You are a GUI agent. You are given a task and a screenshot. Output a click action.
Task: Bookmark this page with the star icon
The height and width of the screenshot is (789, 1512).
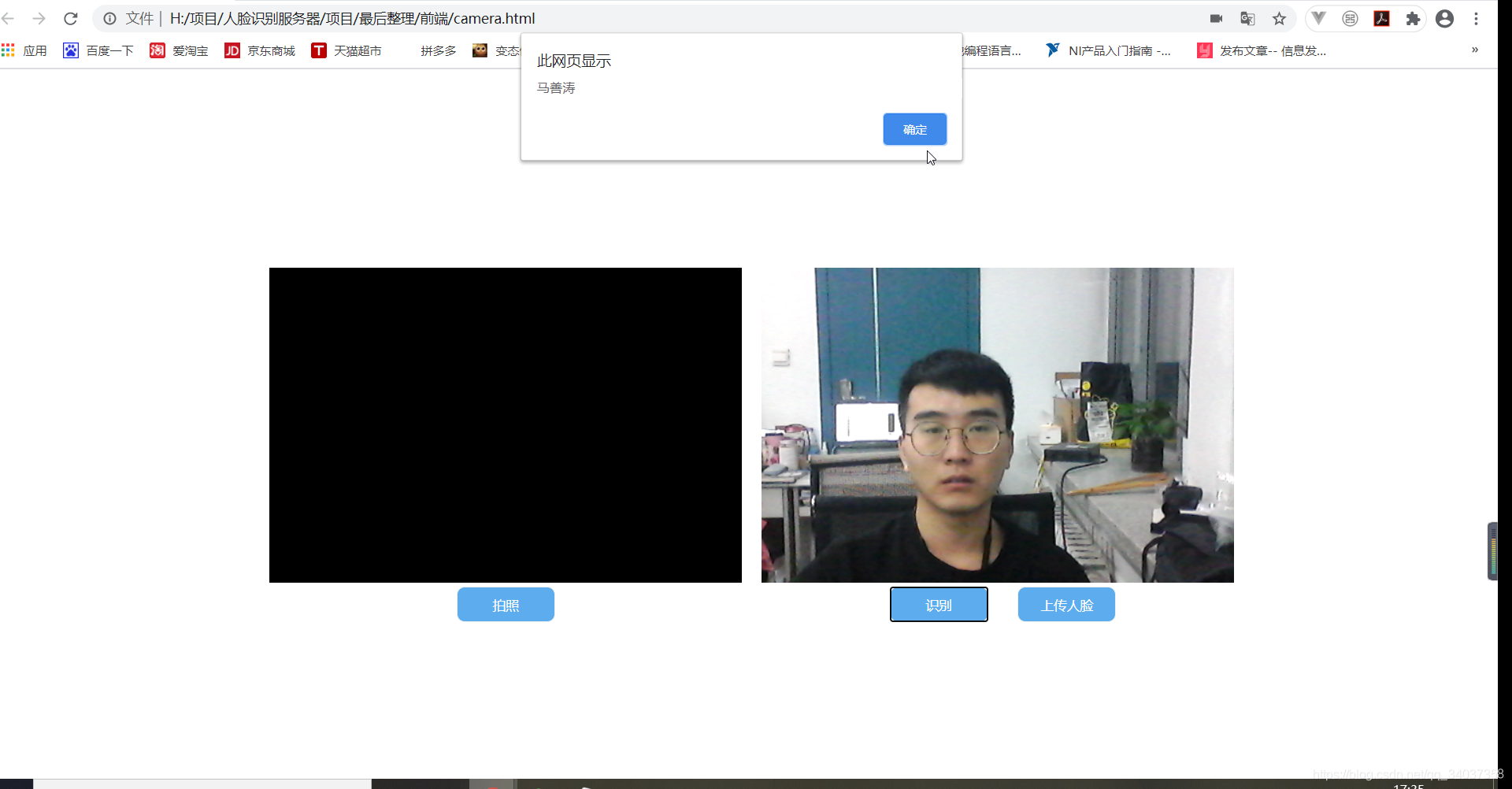click(x=1279, y=18)
